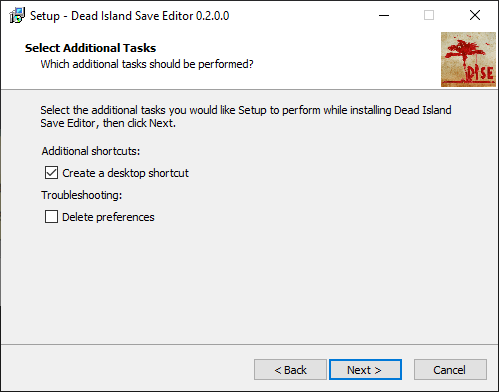Screen dimensions: 499x392
Task: Click the instruction paragraph mentioning Save Editor
Action: (246, 116)
